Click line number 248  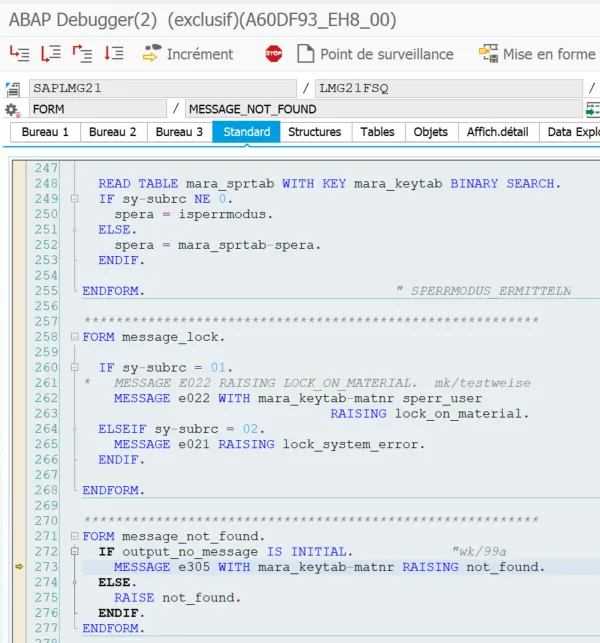click(46, 183)
